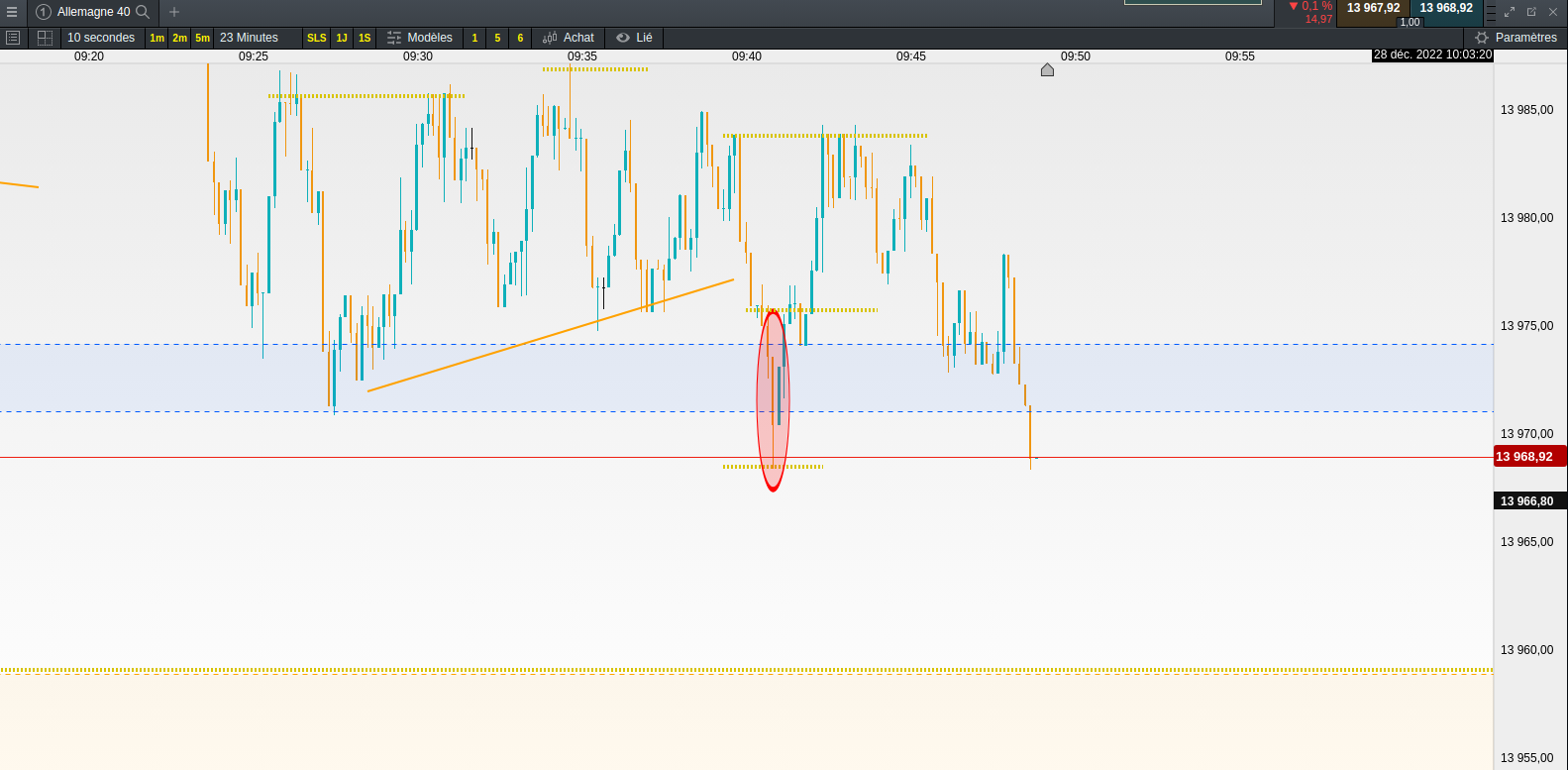
Task: Select the 1J period shortcut
Action: 342,38
